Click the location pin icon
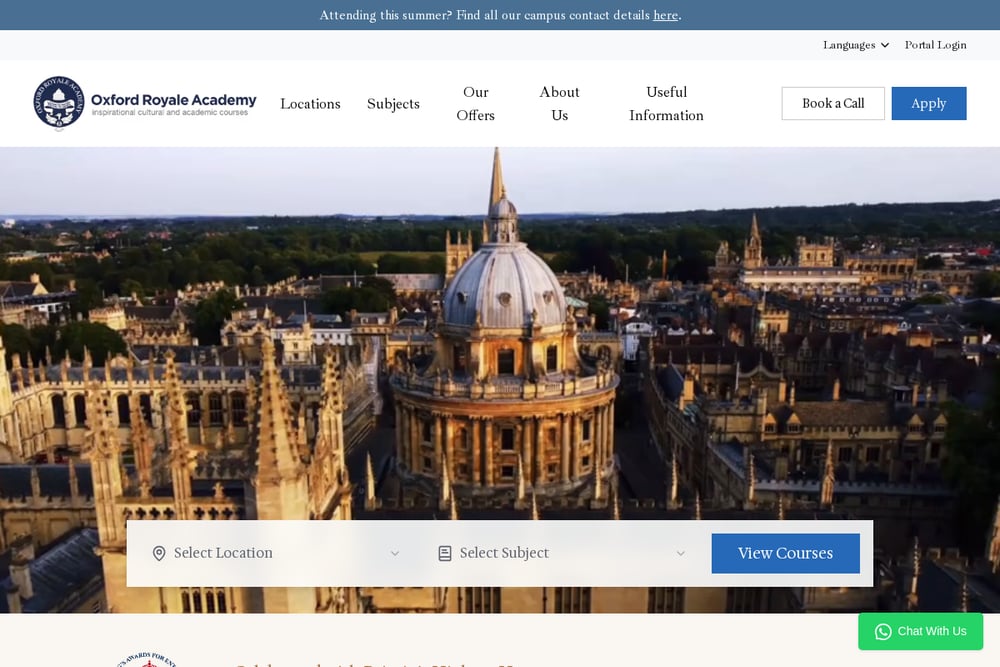 click(x=159, y=553)
